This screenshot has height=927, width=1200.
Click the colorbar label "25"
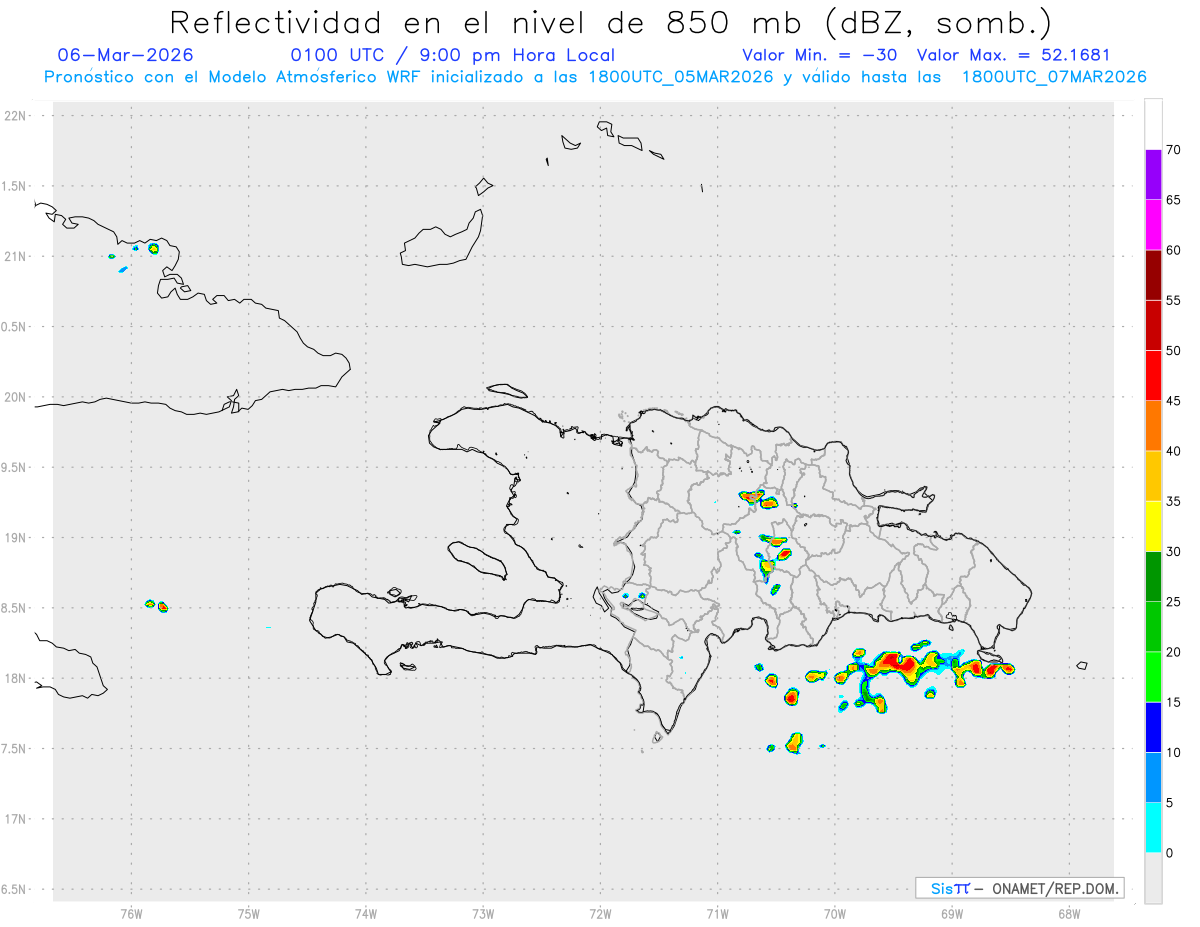tap(1174, 602)
